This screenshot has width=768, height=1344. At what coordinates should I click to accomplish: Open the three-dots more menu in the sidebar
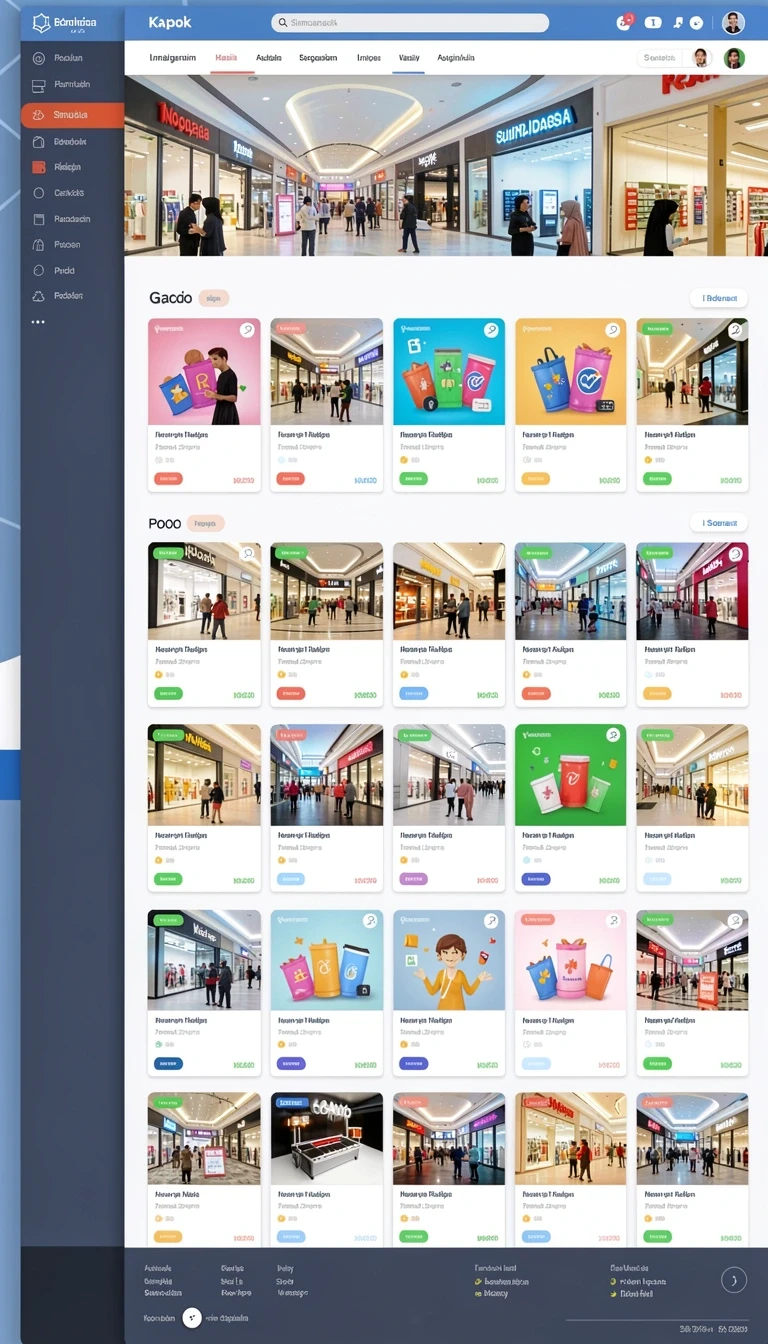pos(38,322)
